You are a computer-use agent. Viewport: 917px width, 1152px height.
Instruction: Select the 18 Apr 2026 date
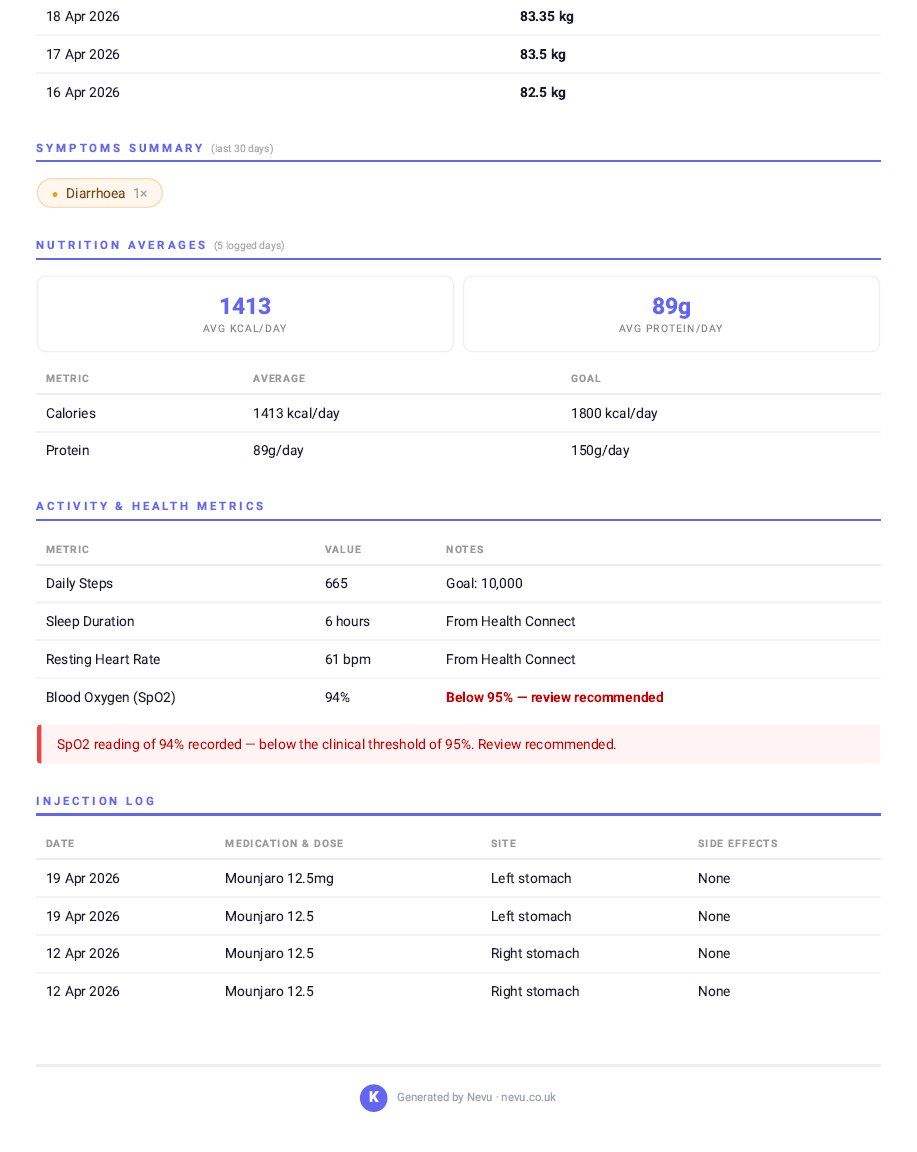point(82,16)
